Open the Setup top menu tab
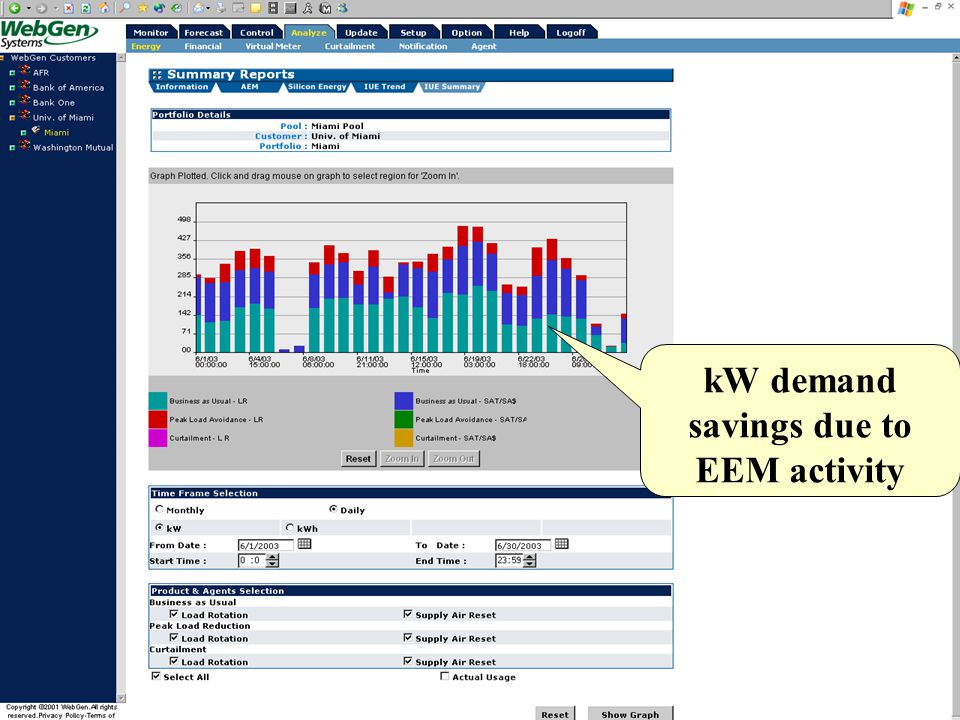This screenshot has height=720, width=960. [x=413, y=32]
